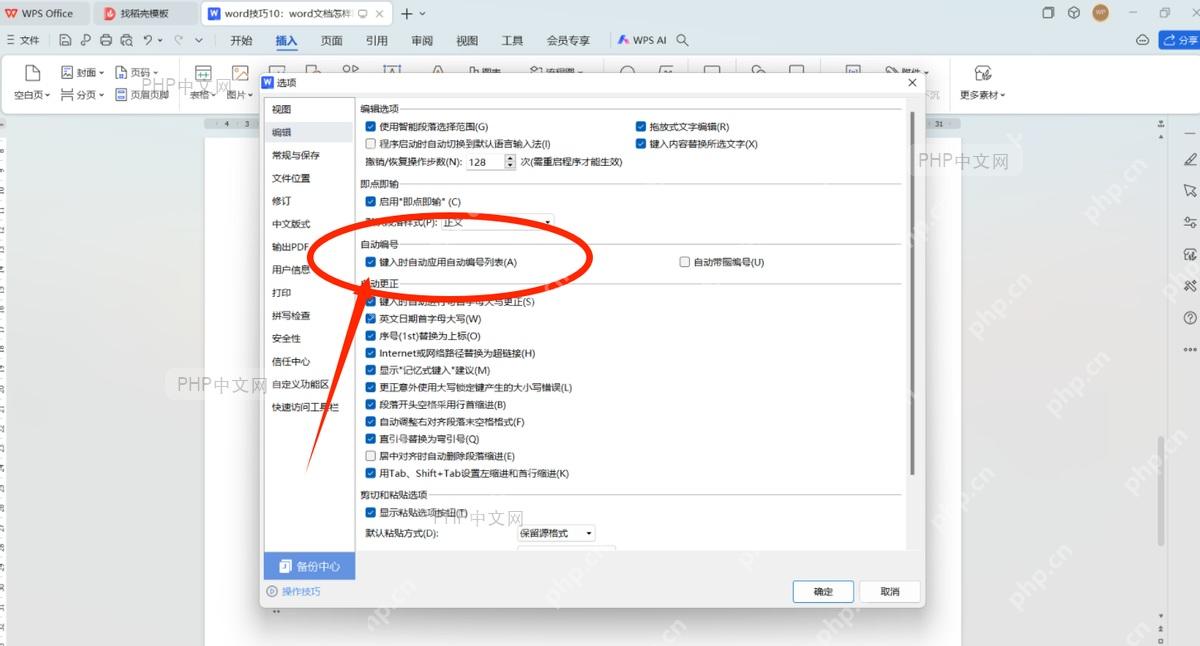Toggle 显示粘贴选项按钮(T) checkbox
The image size is (1200, 646).
(x=371, y=513)
